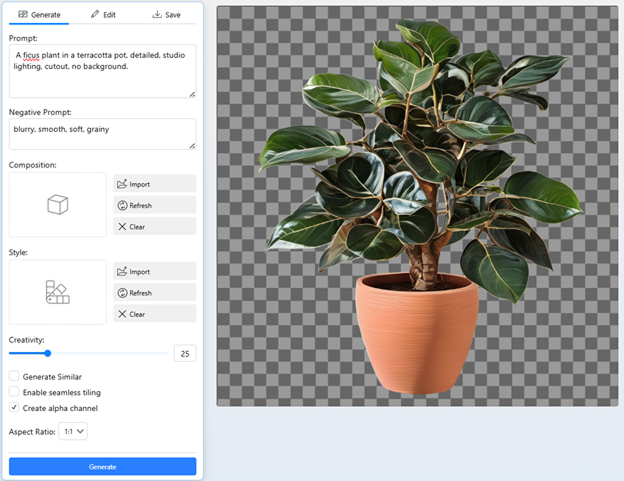Select the Generate tab
This screenshot has width=624, height=481.
point(39,15)
